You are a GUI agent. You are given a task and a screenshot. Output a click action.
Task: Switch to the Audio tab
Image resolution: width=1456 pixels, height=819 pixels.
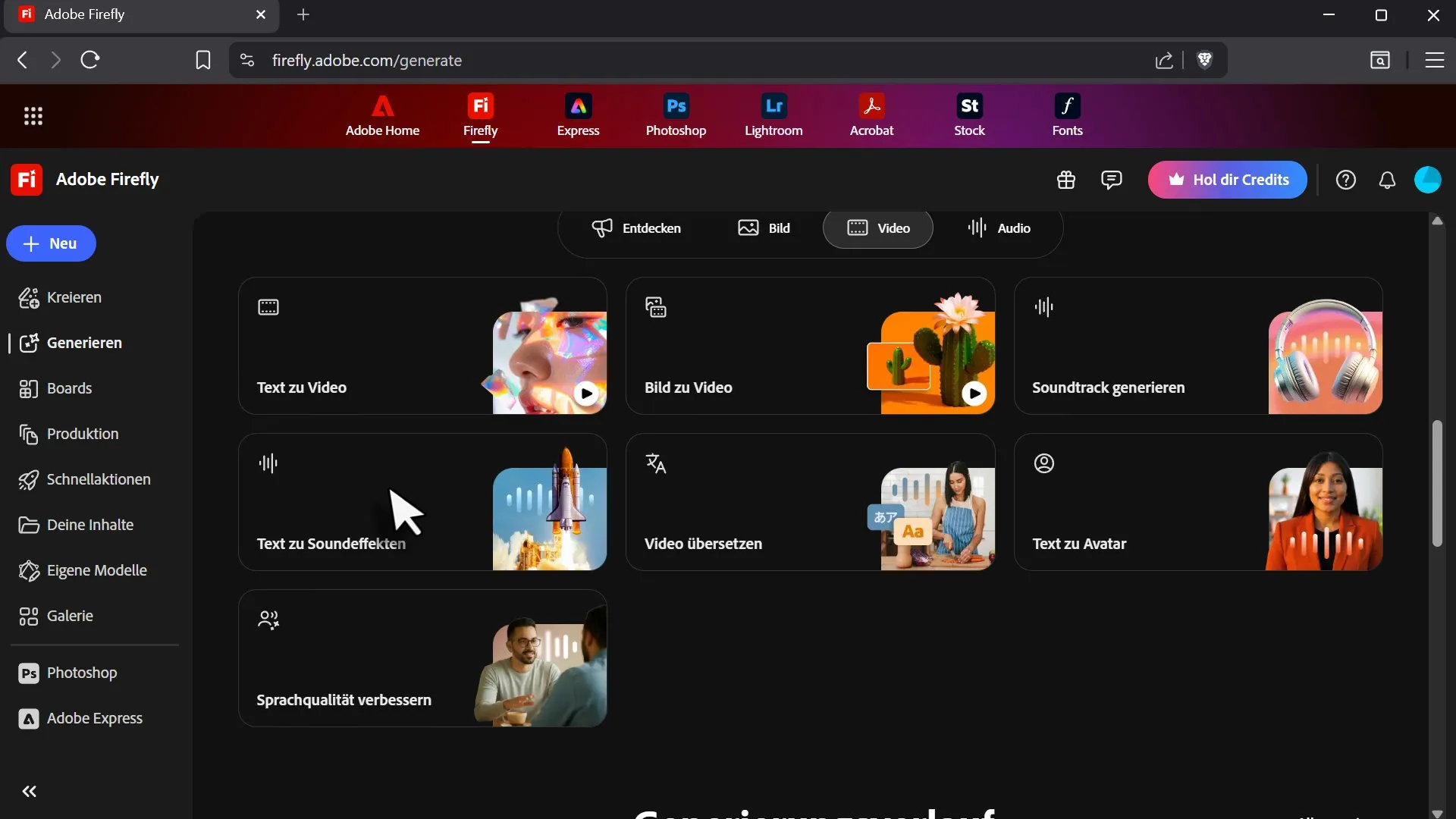pos(999,228)
